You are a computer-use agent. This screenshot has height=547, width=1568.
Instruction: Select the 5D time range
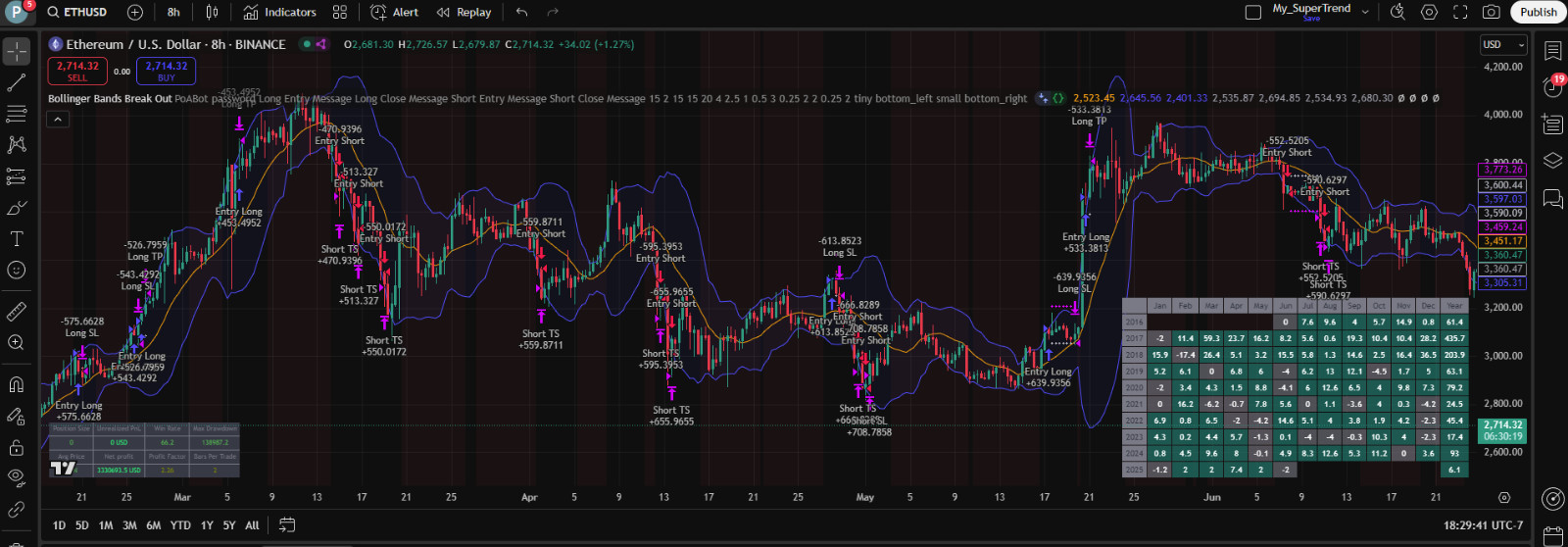(82, 525)
